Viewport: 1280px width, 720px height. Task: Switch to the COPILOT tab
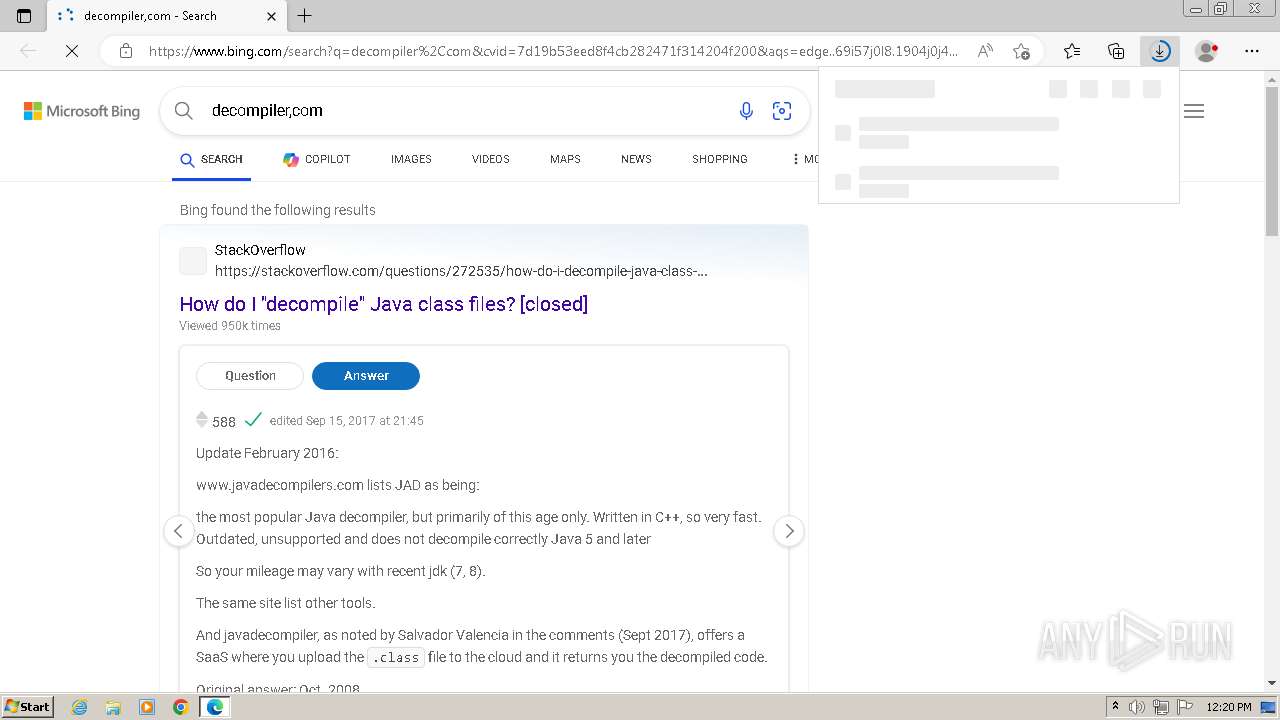(x=316, y=159)
